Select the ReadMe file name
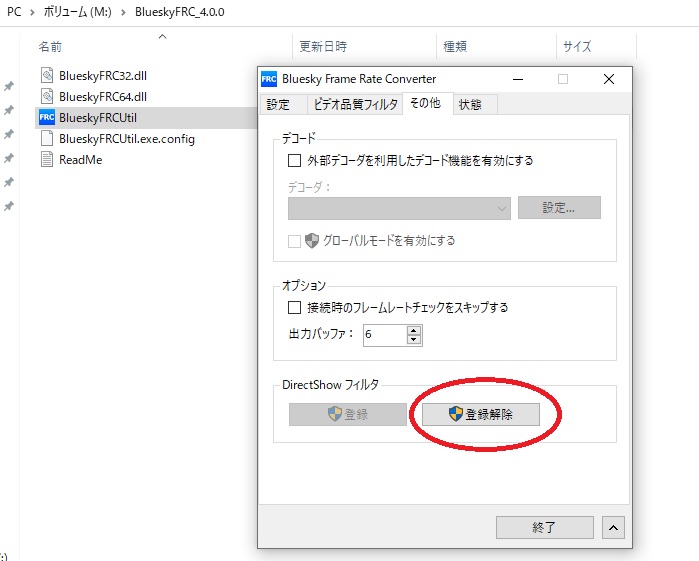This screenshot has width=699, height=561. [81, 160]
